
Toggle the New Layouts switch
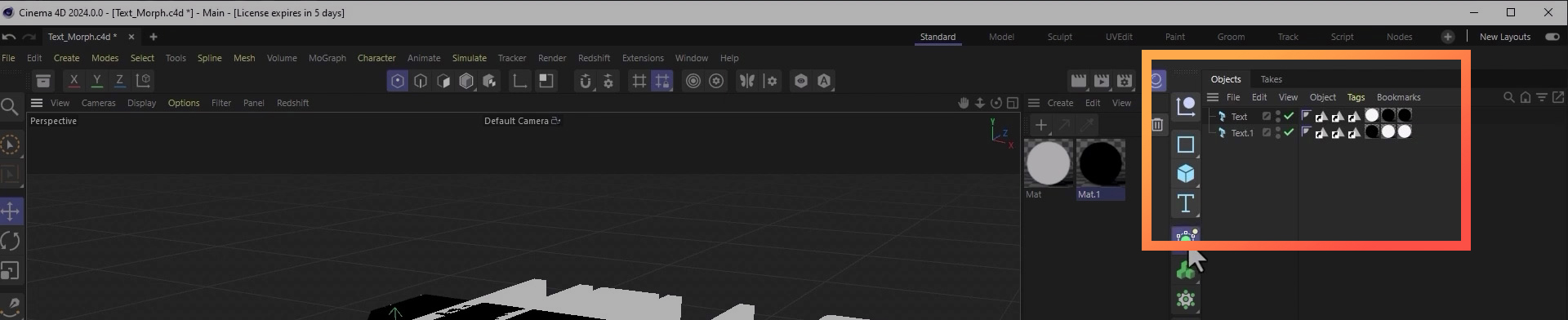click(x=1552, y=37)
